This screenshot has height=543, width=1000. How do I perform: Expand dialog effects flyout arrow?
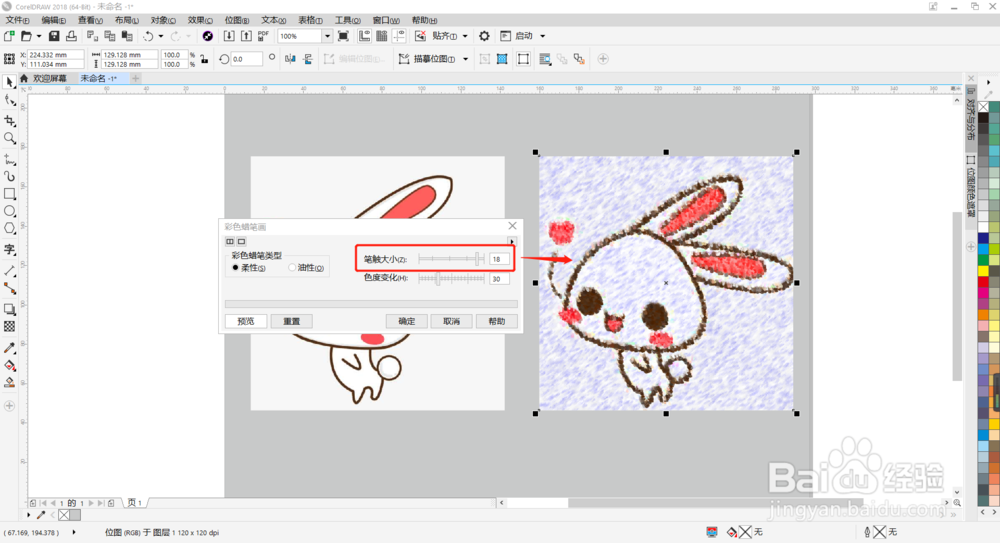pos(511,242)
